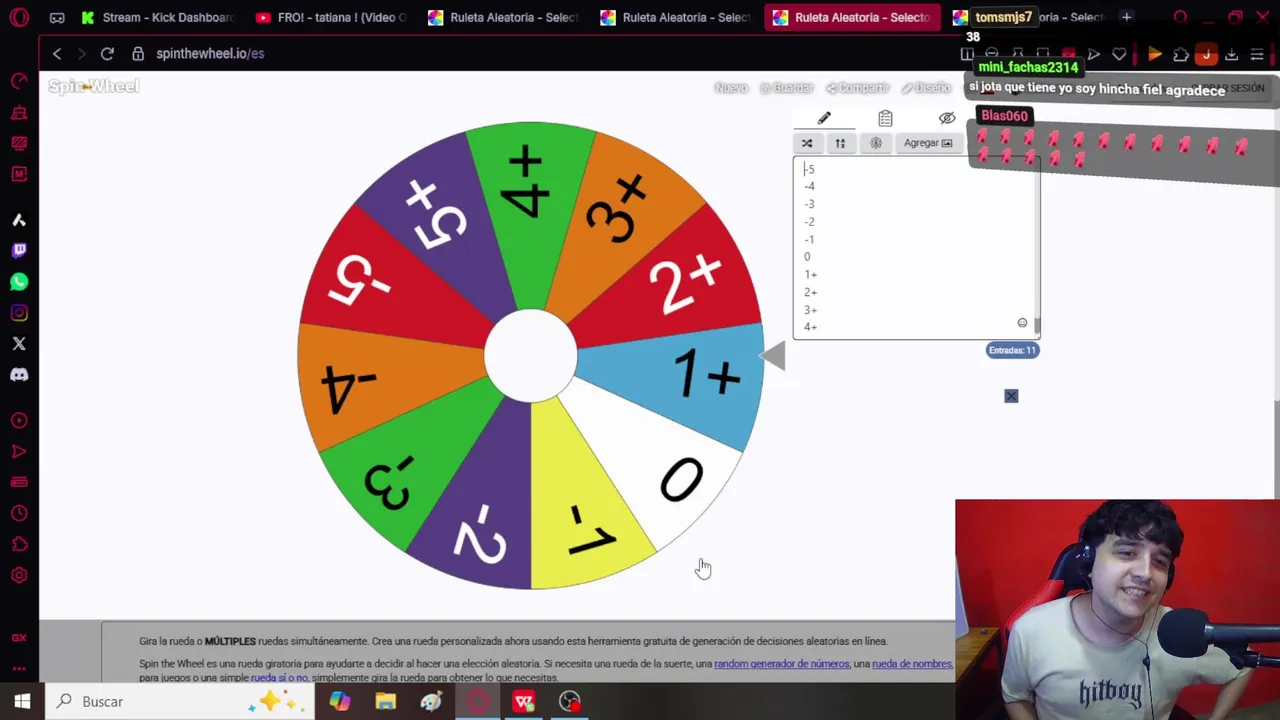The width and height of the screenshot is (1280, 720).
Task: Open sidebar history clock icon
Action: point(19,514)
